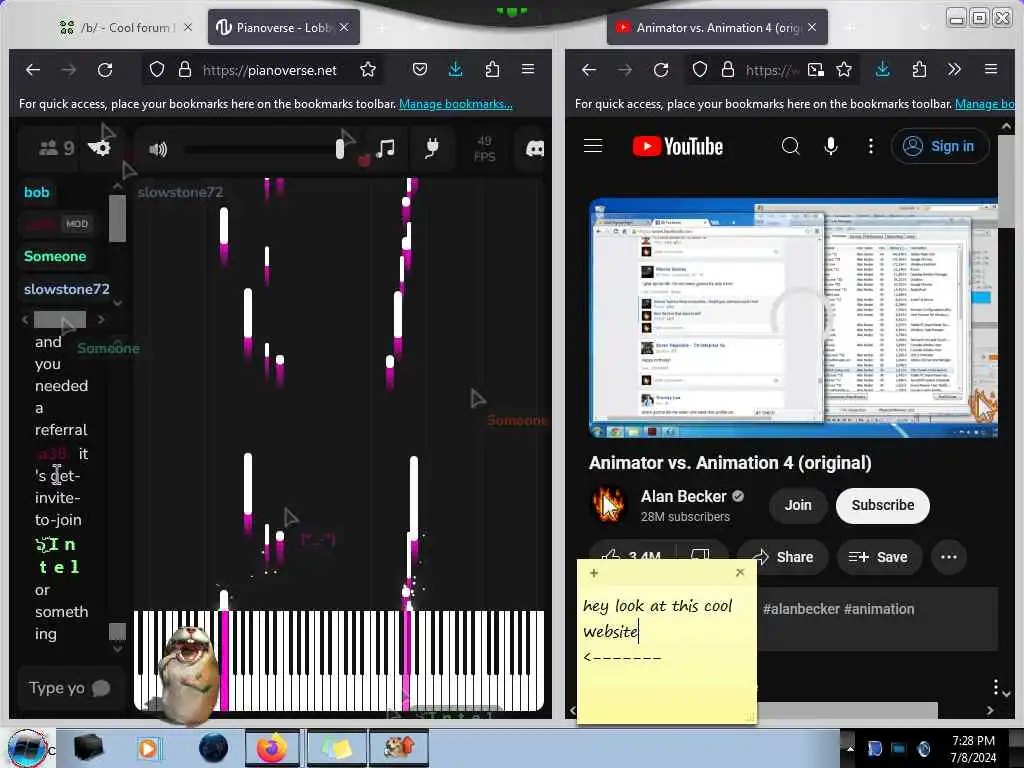The image size is (1024, 768).
Task: Reload the Pianoverse page
Action: (104, 69)
